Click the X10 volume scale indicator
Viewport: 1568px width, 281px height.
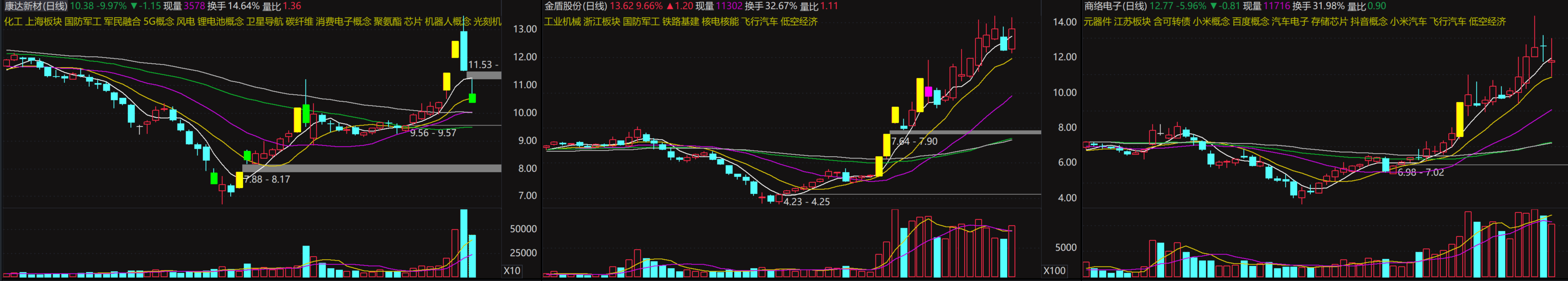coord(512,270)
